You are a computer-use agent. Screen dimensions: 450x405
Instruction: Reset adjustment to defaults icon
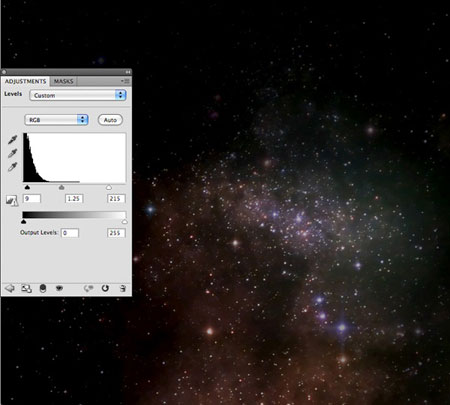105,288
